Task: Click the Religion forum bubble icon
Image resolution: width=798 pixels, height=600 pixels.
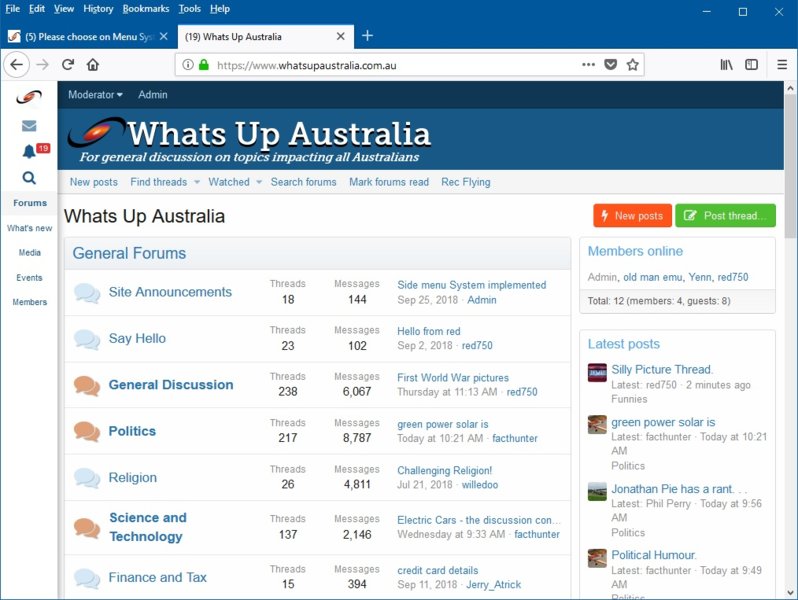Action: pyautogui.click(x=87, y=478)
